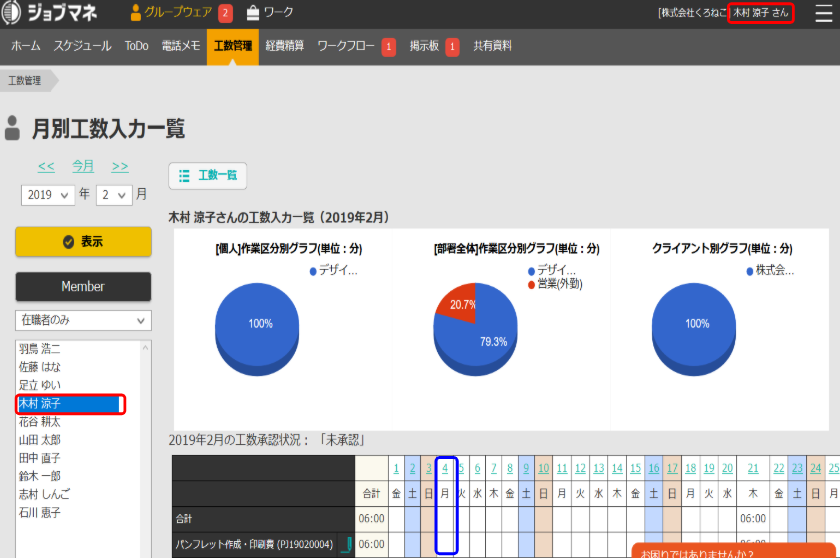Open the 共有資料 tab
Image resolution: width=840 pixels, height=558 pixels.
[492, 46]
